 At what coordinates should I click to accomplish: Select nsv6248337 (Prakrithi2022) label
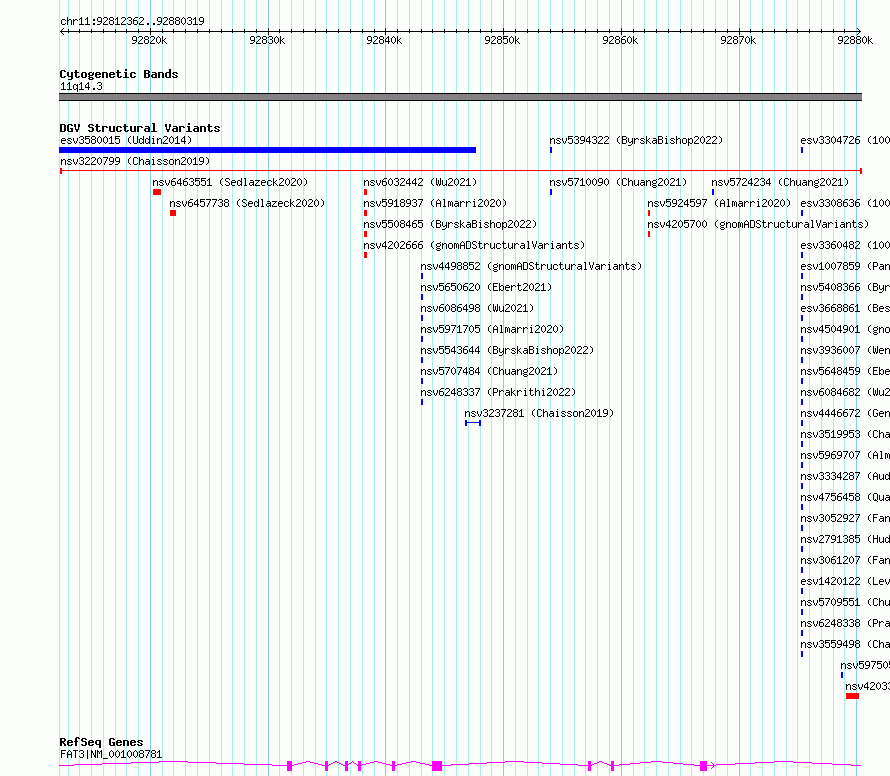click(498, 392)
